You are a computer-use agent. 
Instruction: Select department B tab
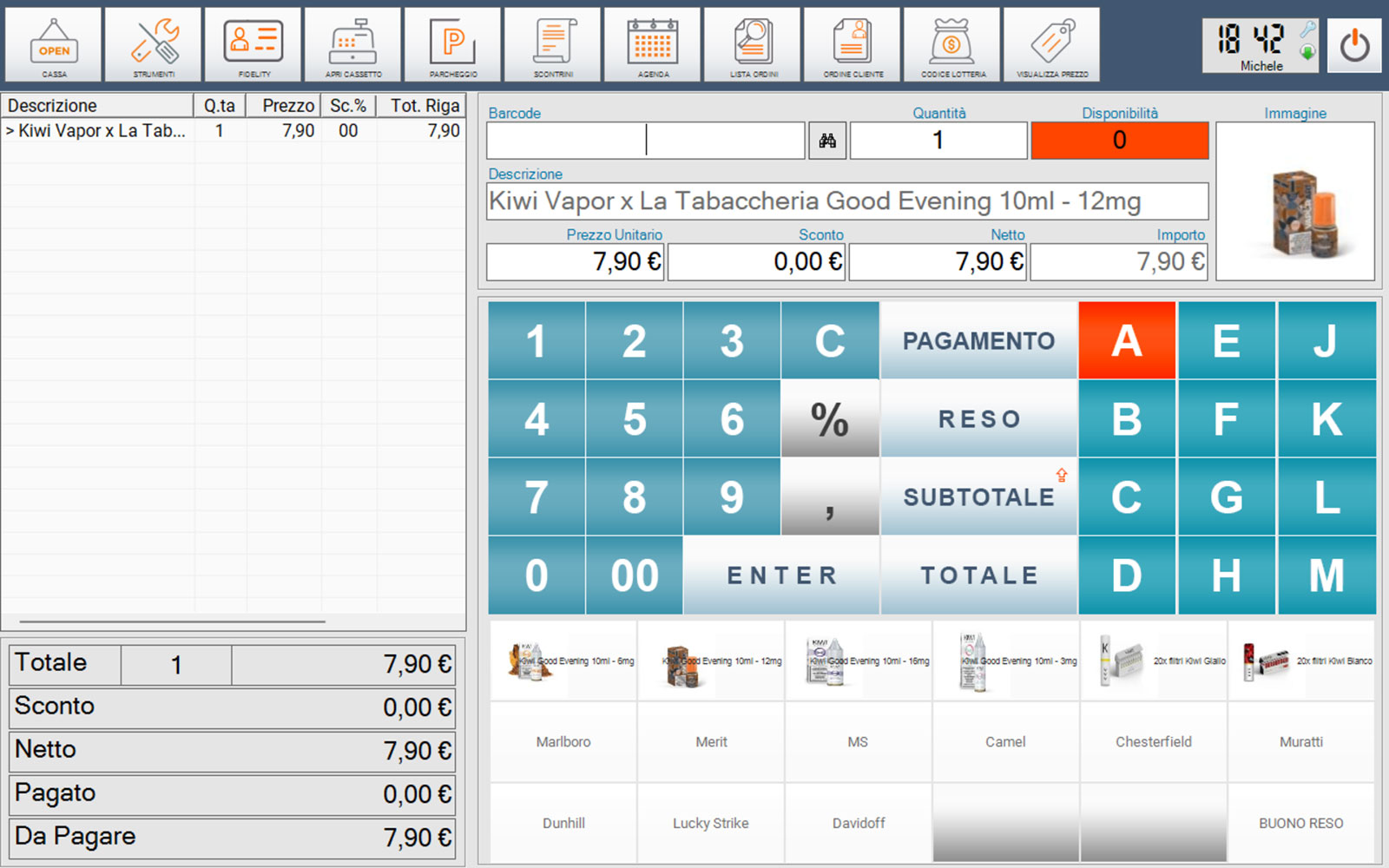(x=1127, y=418)
